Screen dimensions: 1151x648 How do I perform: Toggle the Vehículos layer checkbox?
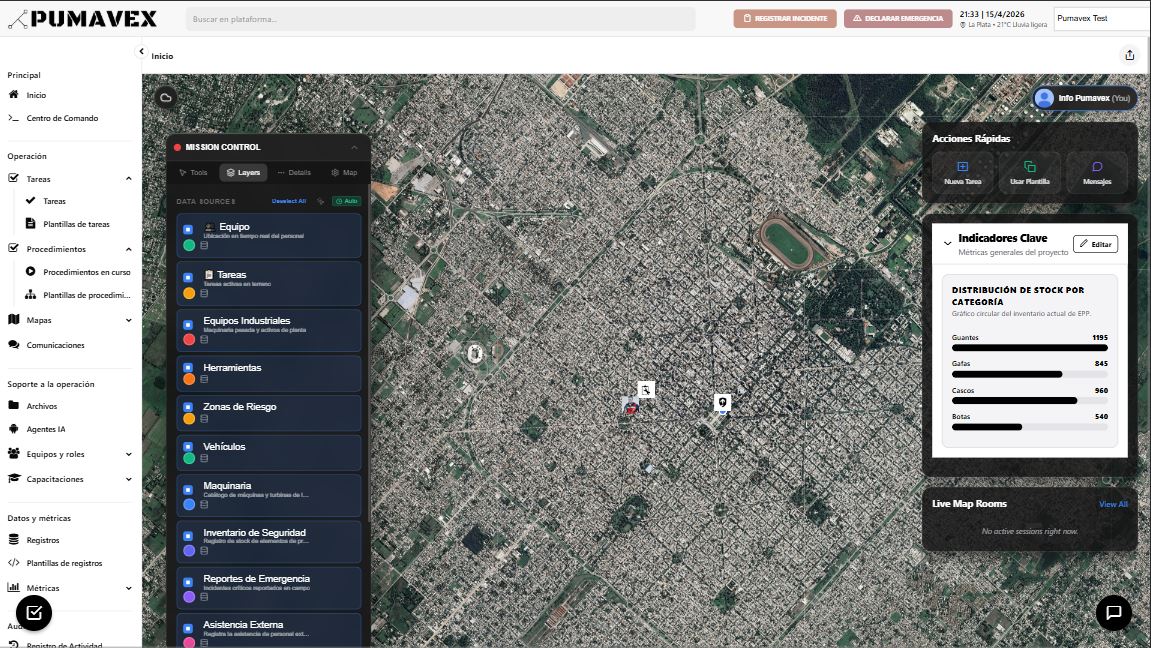[x=188, y=446]
